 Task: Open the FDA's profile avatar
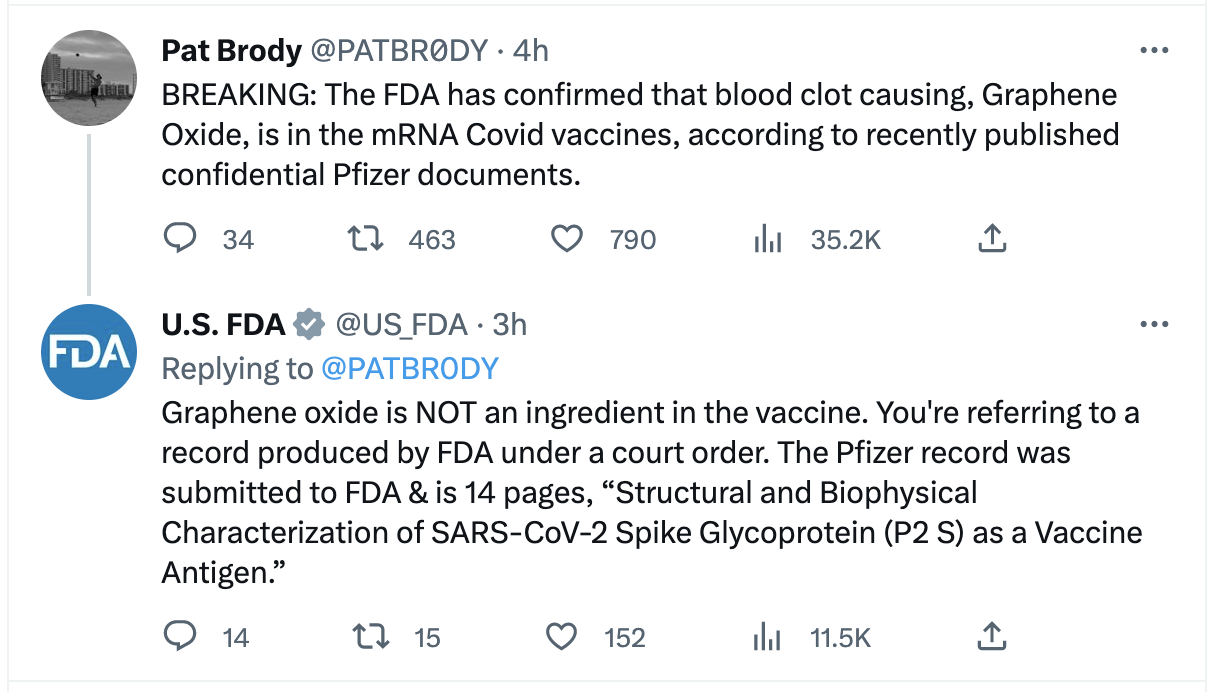pos(88,351)
